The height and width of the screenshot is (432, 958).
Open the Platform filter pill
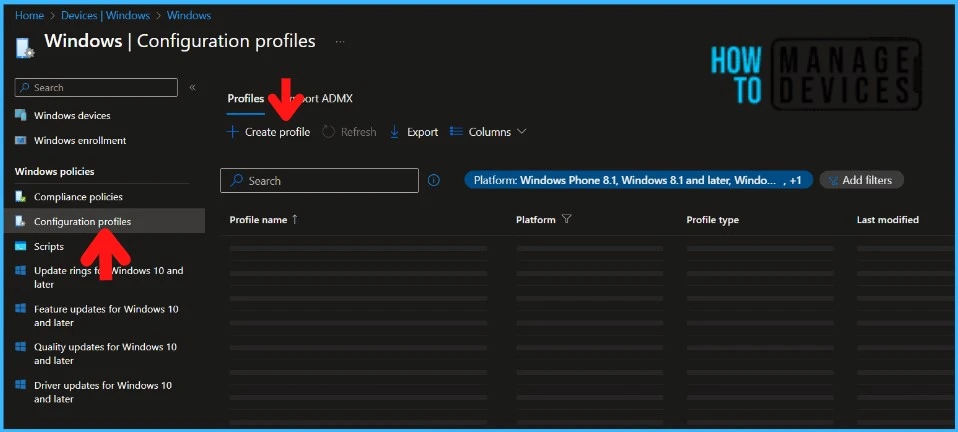(x=638, y=180)
